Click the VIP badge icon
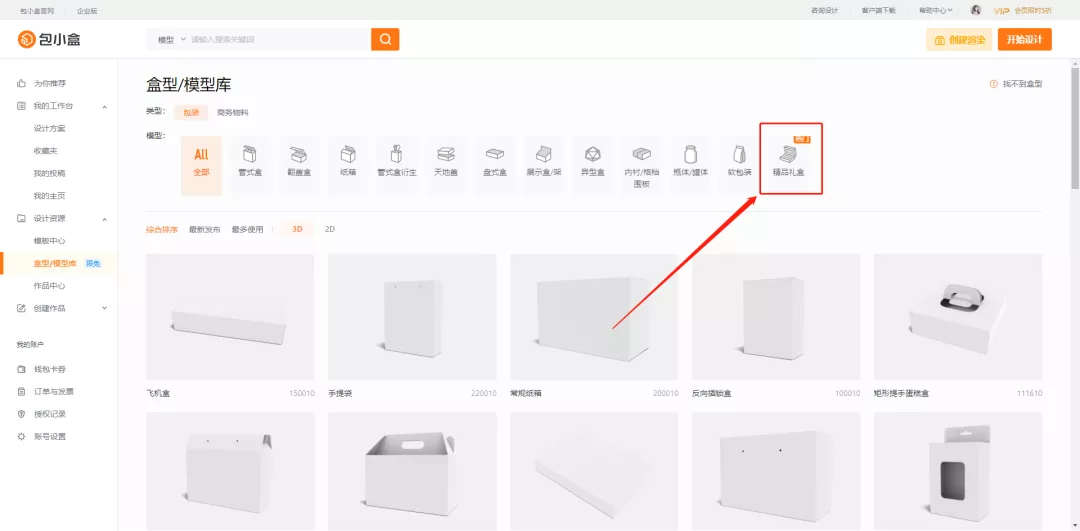The image size is (1080, 531). [x=1002, y=10]
